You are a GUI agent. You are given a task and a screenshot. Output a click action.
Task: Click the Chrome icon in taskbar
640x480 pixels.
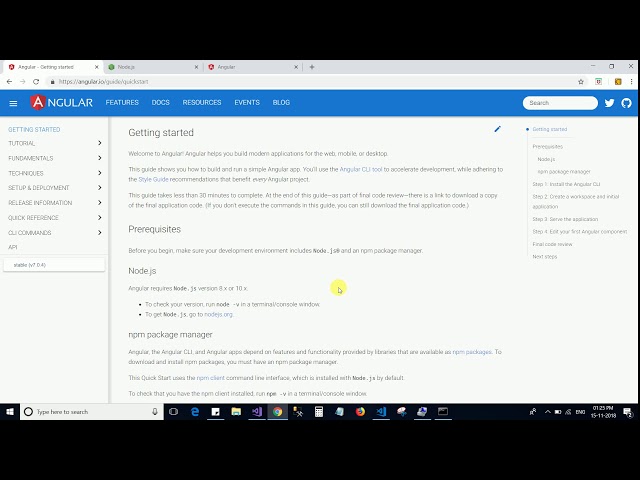pyautogui.click(x=278, y=412)
